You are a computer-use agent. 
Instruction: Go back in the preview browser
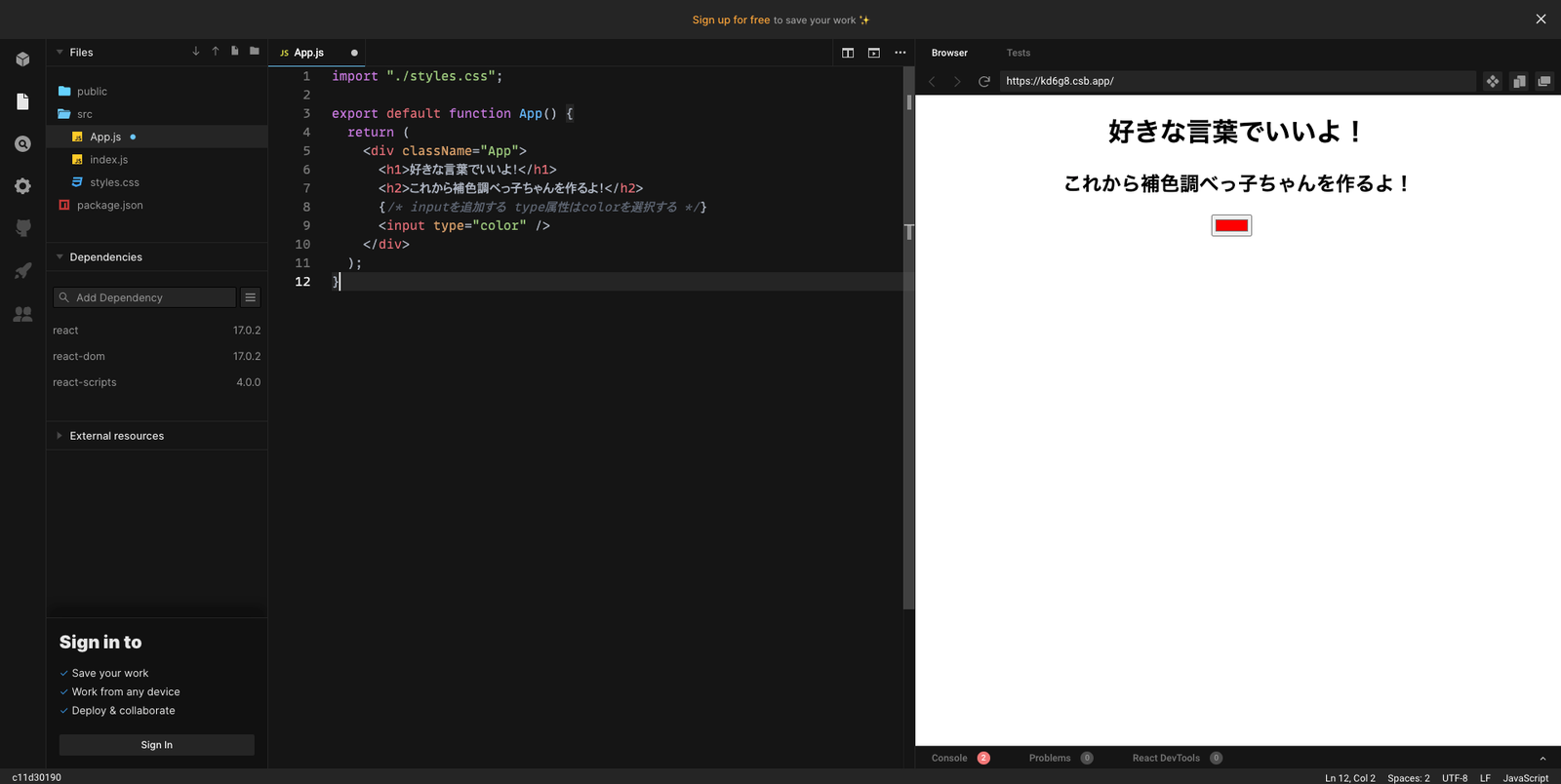[x=932, y=81]
